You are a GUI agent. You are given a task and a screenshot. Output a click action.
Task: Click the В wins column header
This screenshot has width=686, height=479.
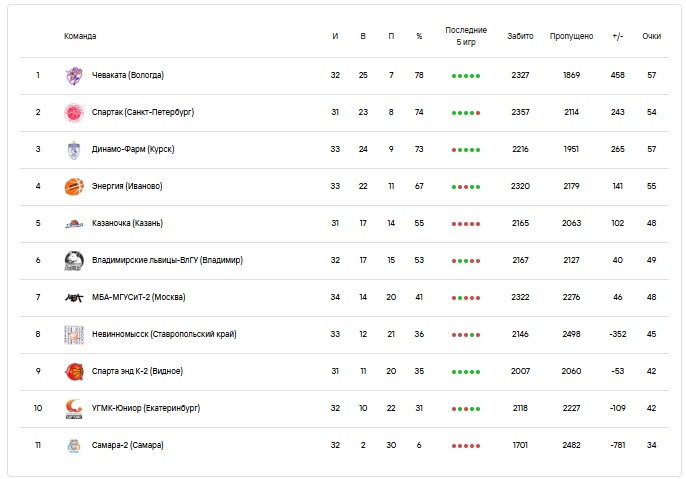tap(363, 36)
